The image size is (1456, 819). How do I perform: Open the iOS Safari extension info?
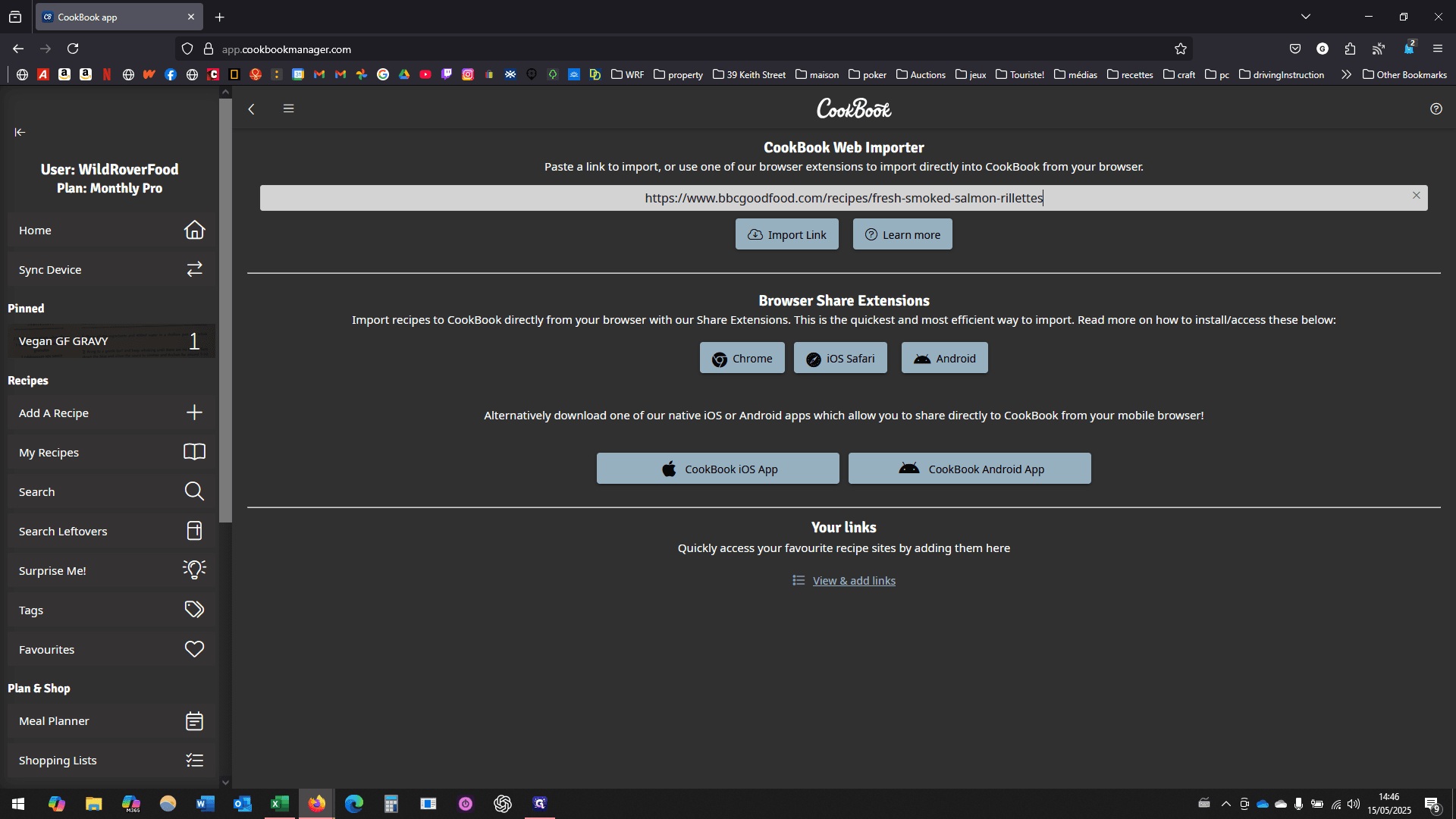click(x=840, y=358)
